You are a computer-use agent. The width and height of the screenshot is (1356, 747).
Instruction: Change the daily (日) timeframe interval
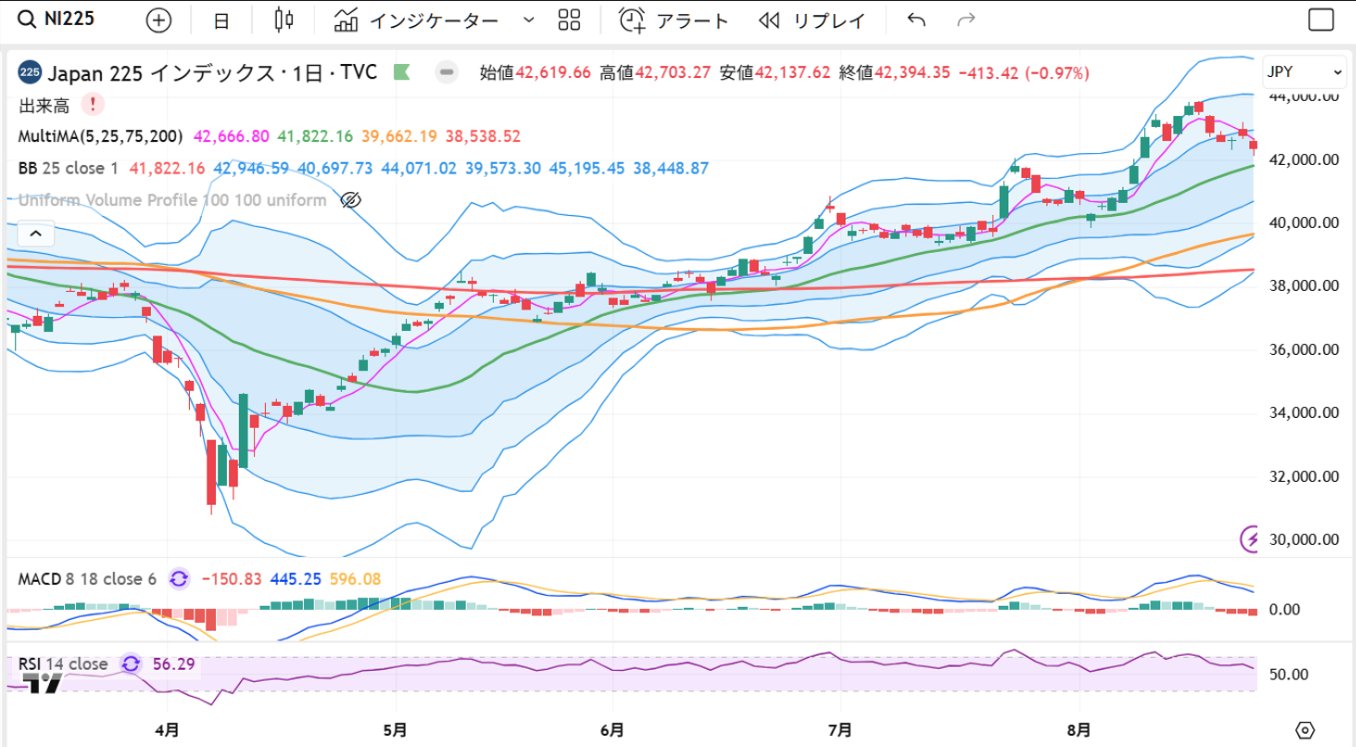(x=220, y=20)
